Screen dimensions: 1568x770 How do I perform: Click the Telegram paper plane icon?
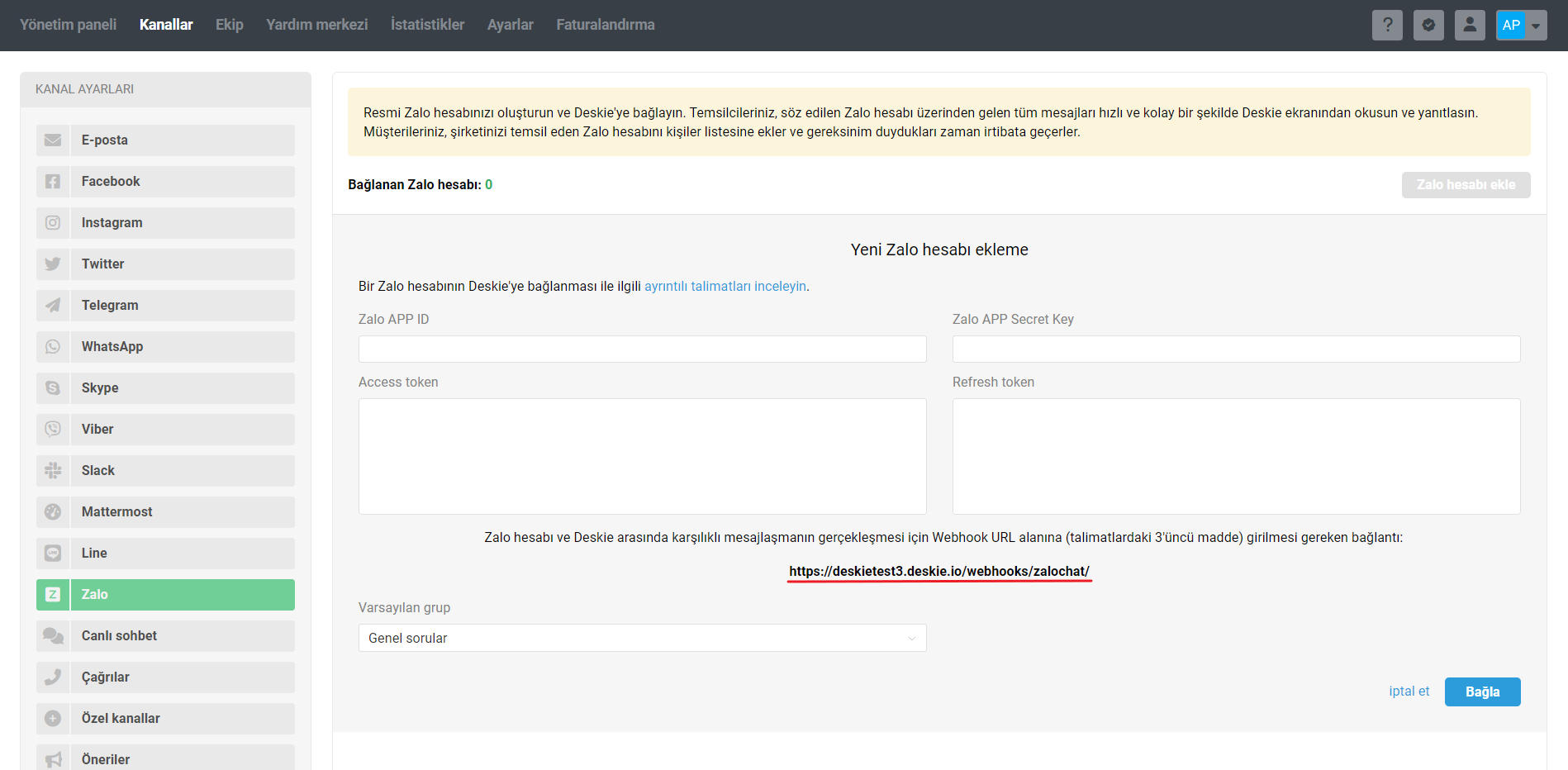pos(53,306)
